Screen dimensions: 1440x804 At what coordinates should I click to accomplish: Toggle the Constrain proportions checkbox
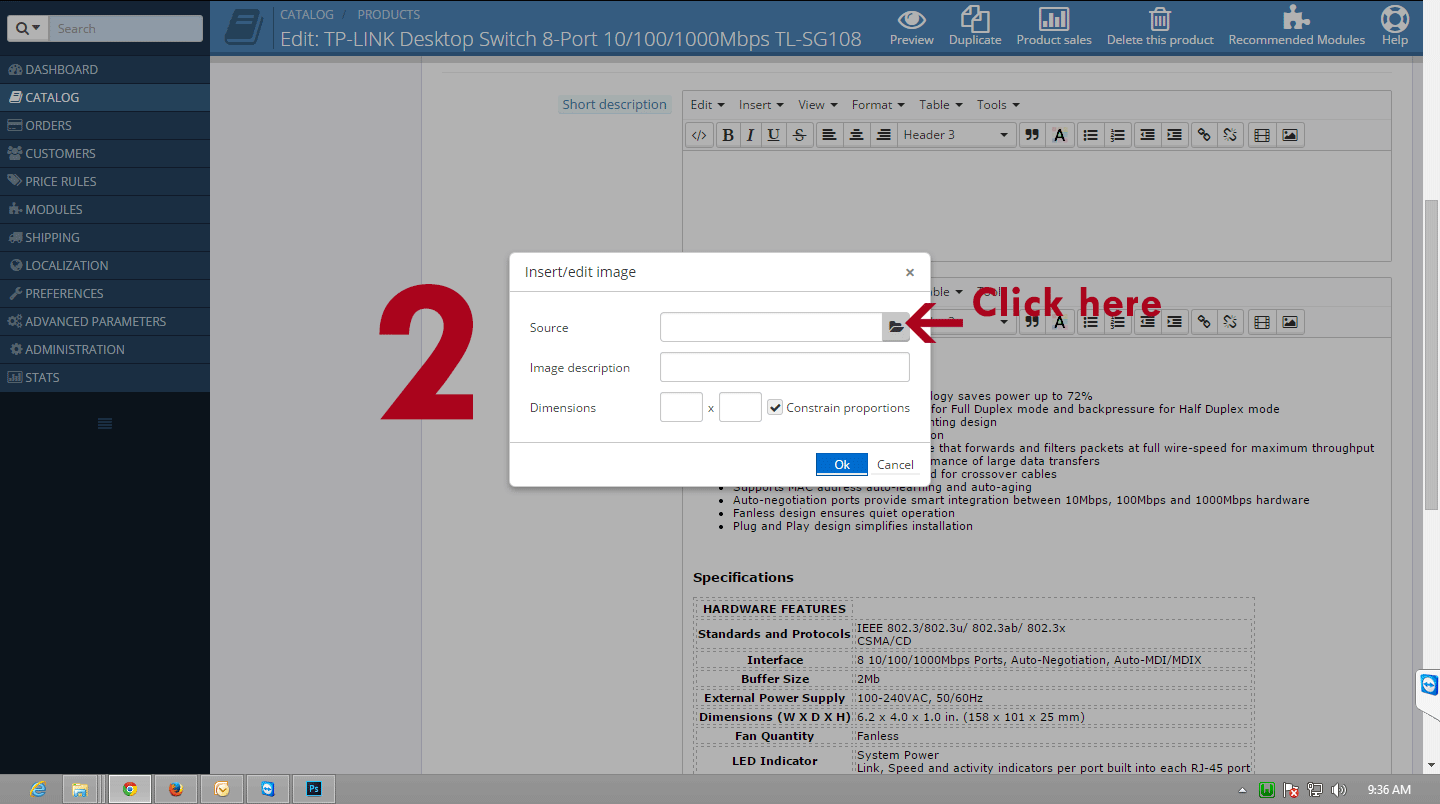click(x=775, y=407)
